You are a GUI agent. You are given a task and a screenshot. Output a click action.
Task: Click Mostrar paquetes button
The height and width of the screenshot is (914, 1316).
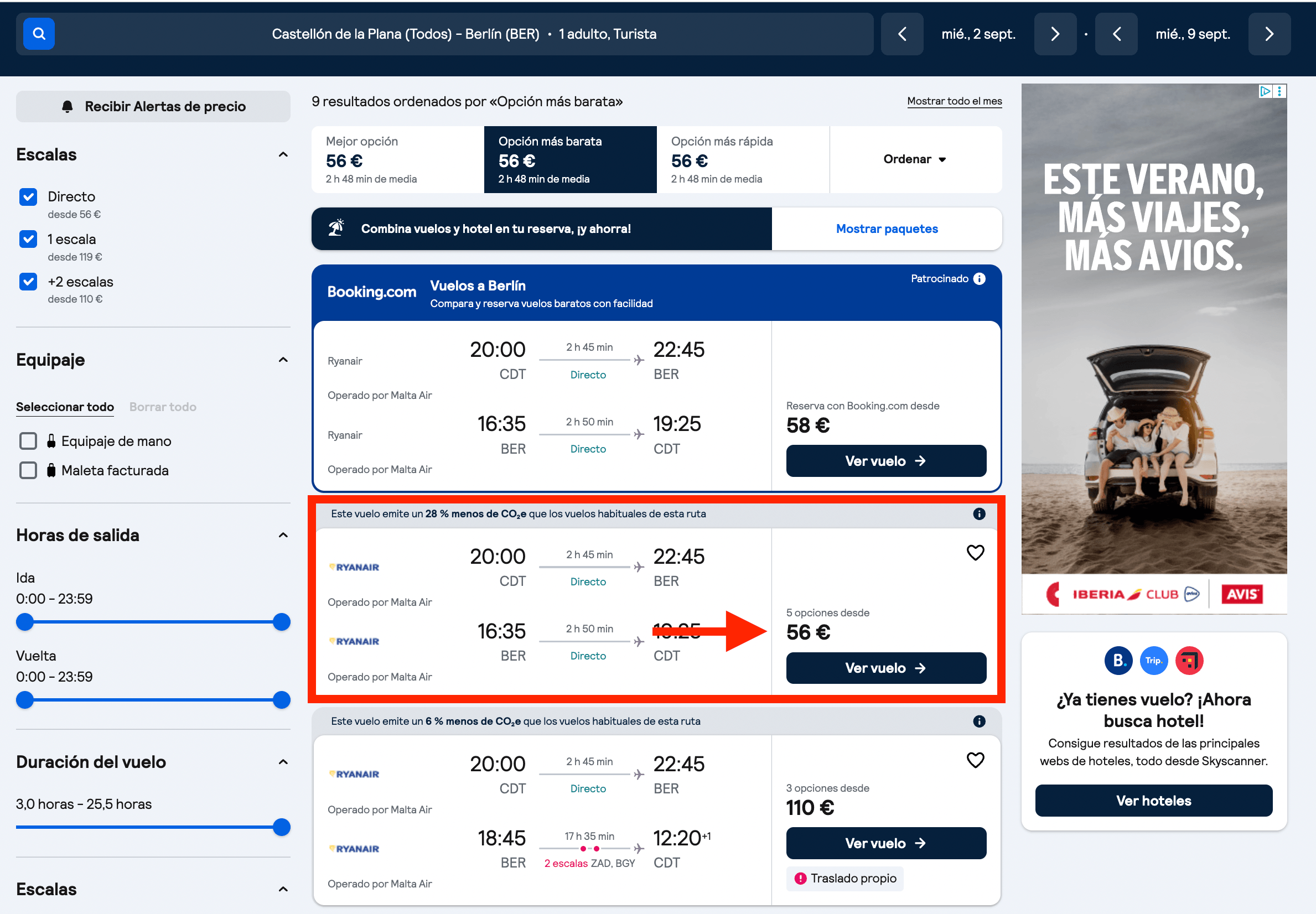click(x=887, y=228)
